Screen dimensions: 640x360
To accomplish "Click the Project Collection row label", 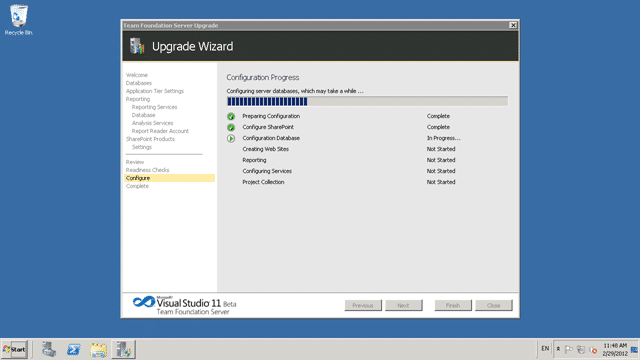I will click(263, 182).
